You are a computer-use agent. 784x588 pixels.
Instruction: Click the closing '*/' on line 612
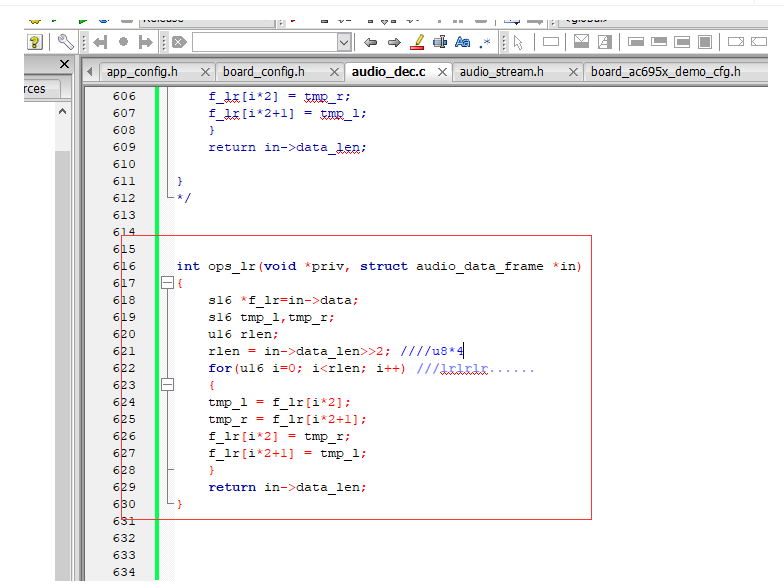(184, 198)
